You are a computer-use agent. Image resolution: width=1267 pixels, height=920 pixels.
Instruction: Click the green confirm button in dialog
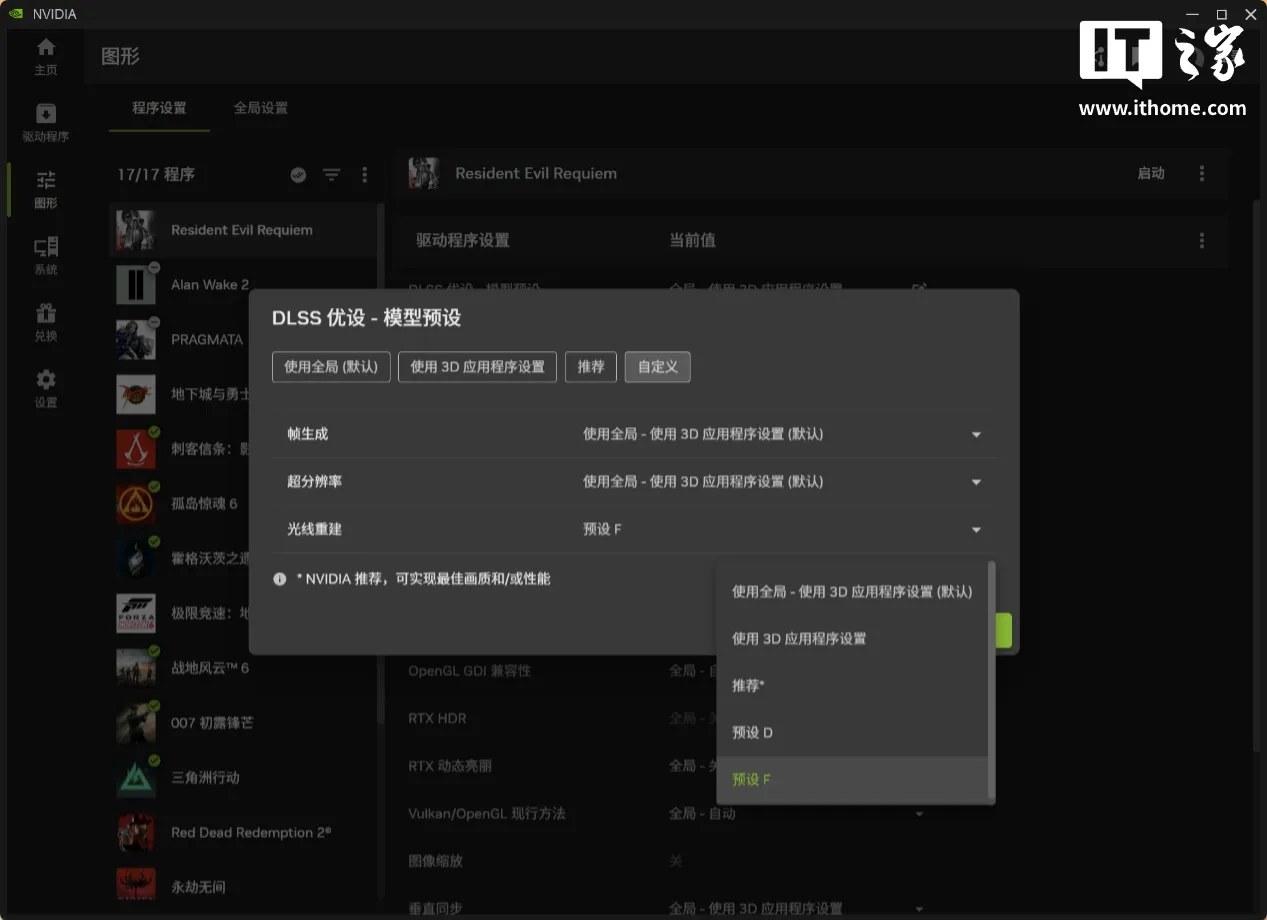point(1004,631)
